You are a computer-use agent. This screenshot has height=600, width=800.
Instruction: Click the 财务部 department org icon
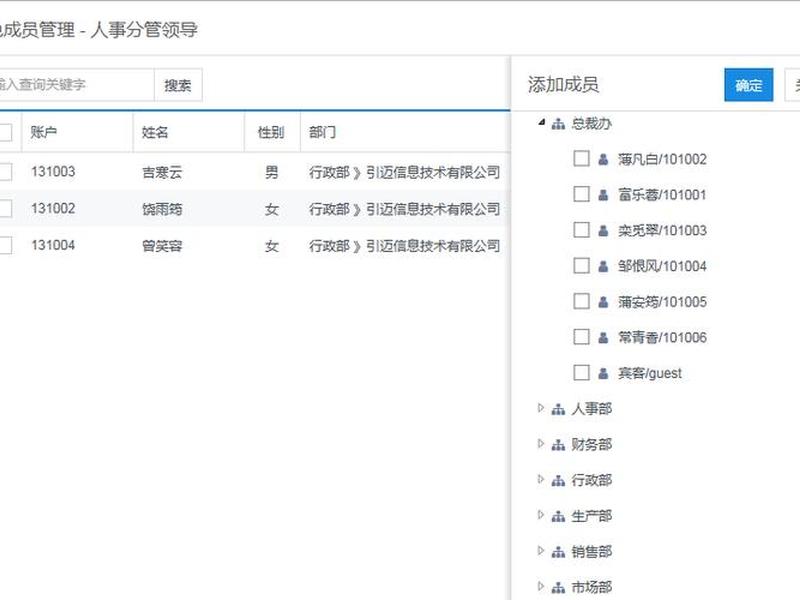(x=558, y=445)
